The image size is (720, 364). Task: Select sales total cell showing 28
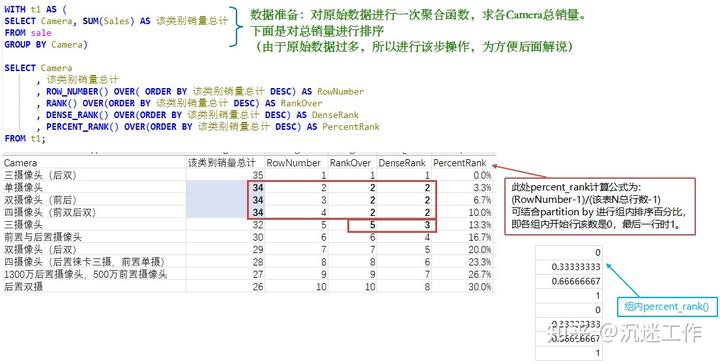[225, 262]
